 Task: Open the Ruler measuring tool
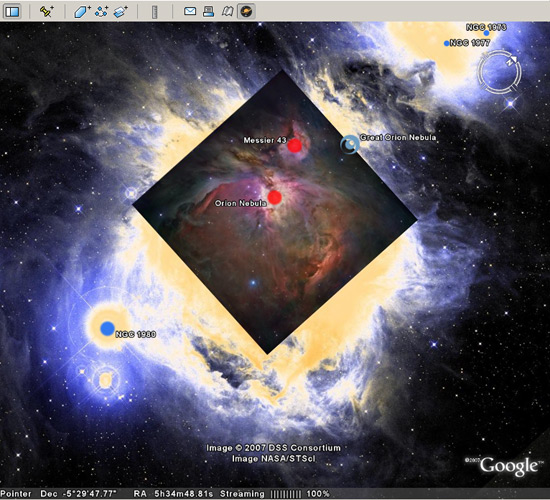click(x=155, y=12)
